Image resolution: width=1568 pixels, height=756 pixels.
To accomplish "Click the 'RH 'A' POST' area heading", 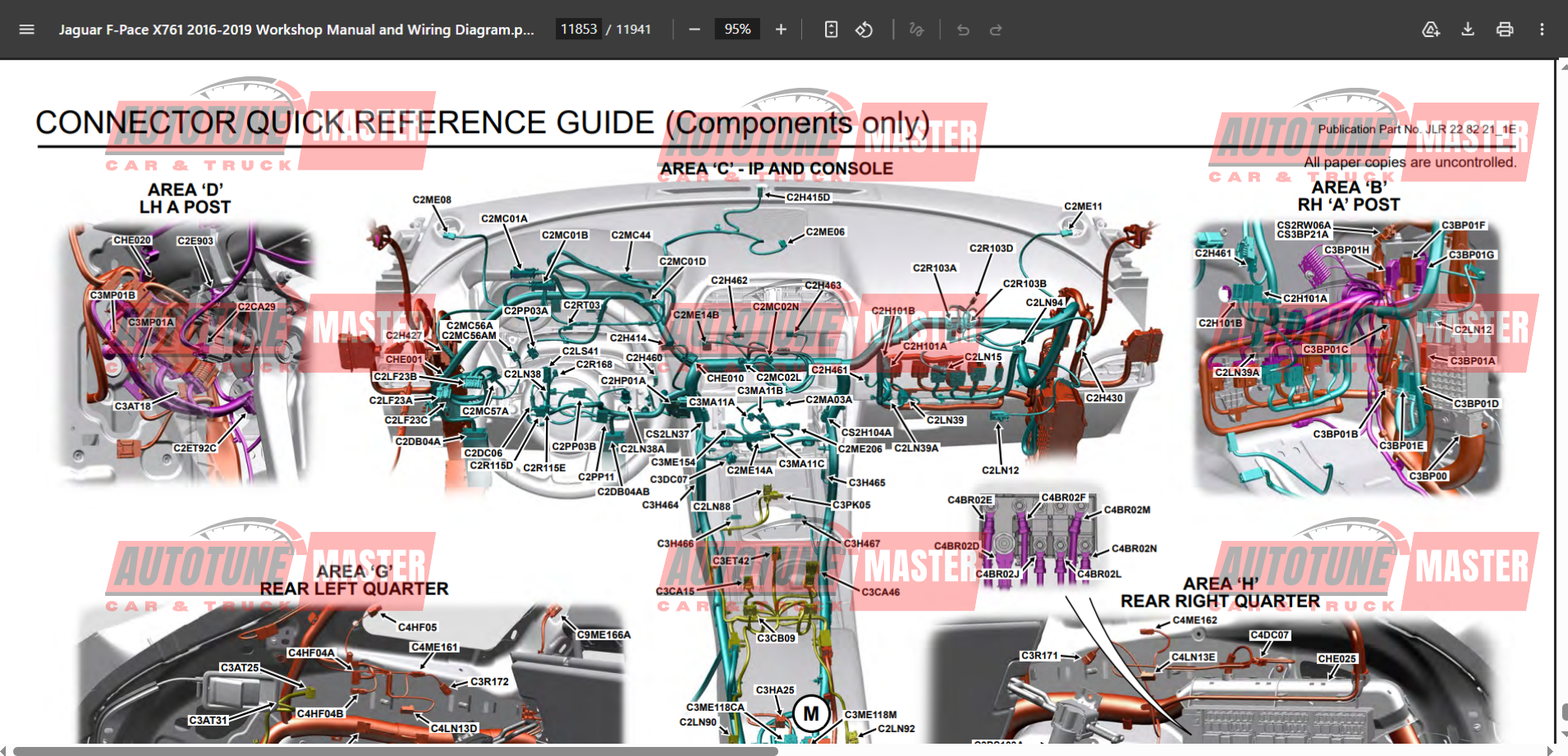I will [x=1349, y=204].
